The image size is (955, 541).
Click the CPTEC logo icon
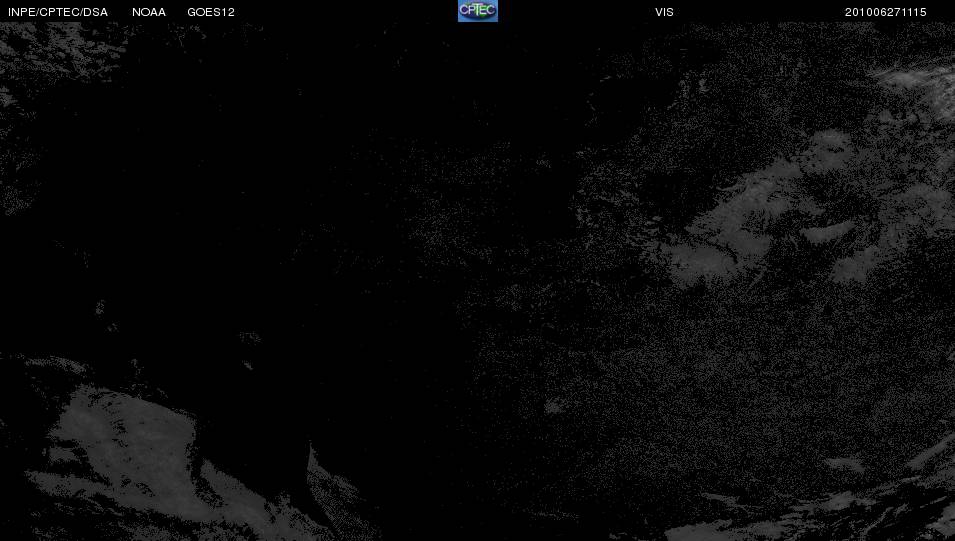tap(478, 11)
